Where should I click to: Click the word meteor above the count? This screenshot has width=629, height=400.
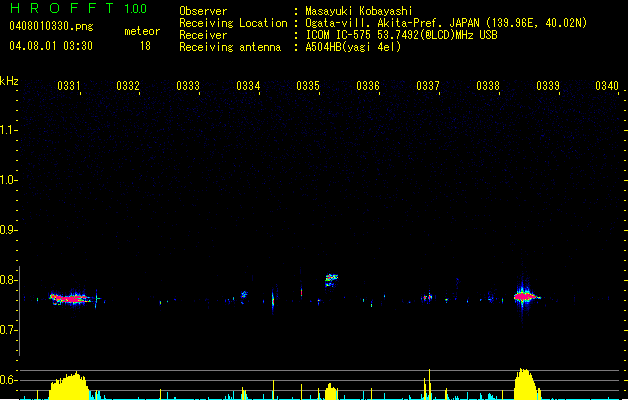tap(142, 31)
